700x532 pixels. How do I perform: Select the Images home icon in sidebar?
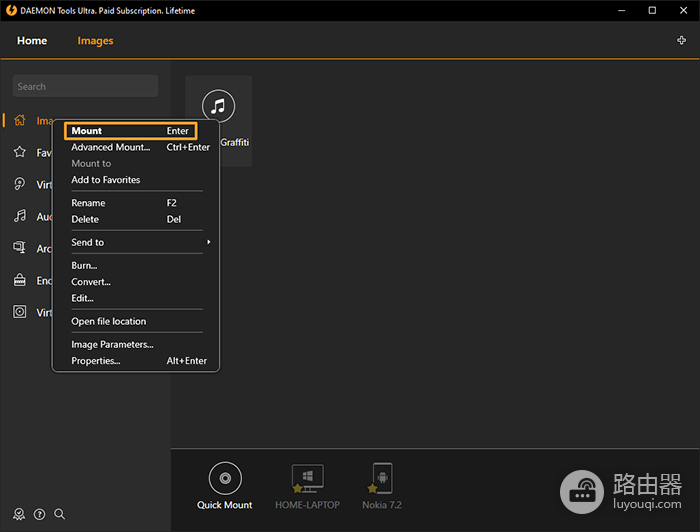[20, 121]
